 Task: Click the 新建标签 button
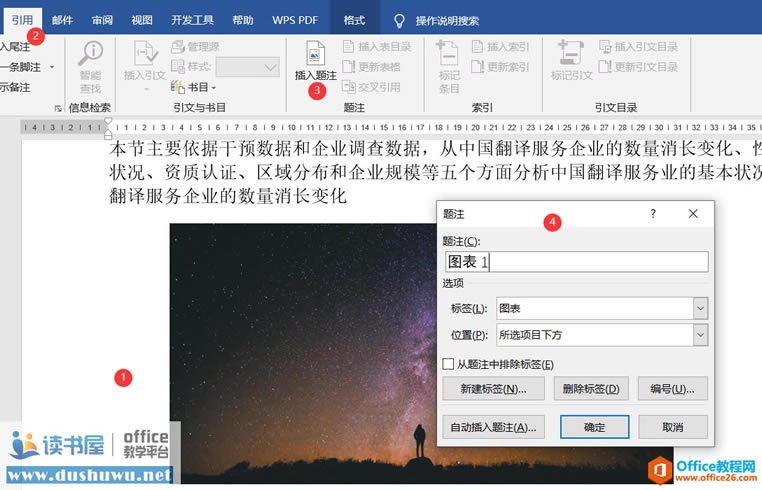(x=493, y=388)
